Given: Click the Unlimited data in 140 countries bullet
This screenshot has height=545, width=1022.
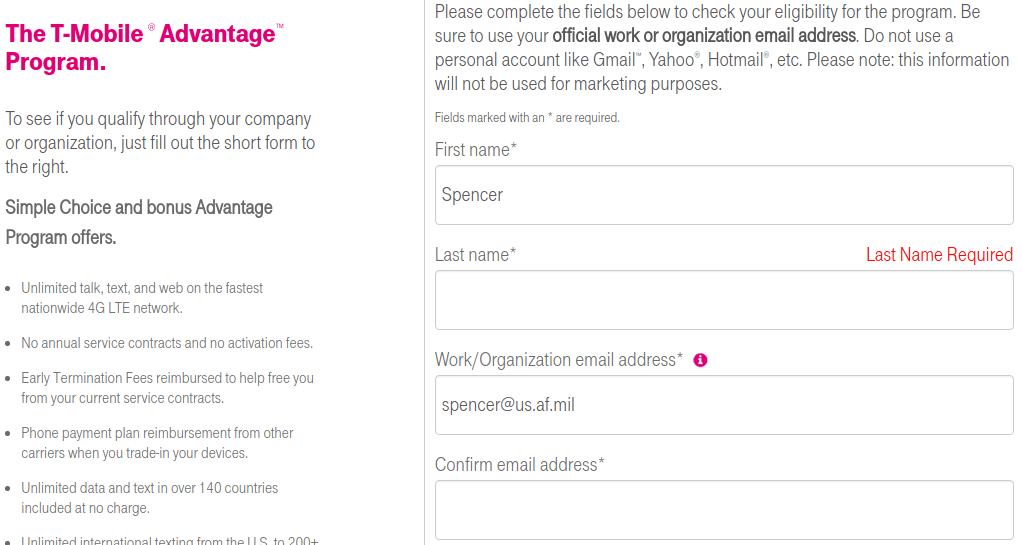Looking at the screenshot, I should pyautogui.click(x=149, y=497).
